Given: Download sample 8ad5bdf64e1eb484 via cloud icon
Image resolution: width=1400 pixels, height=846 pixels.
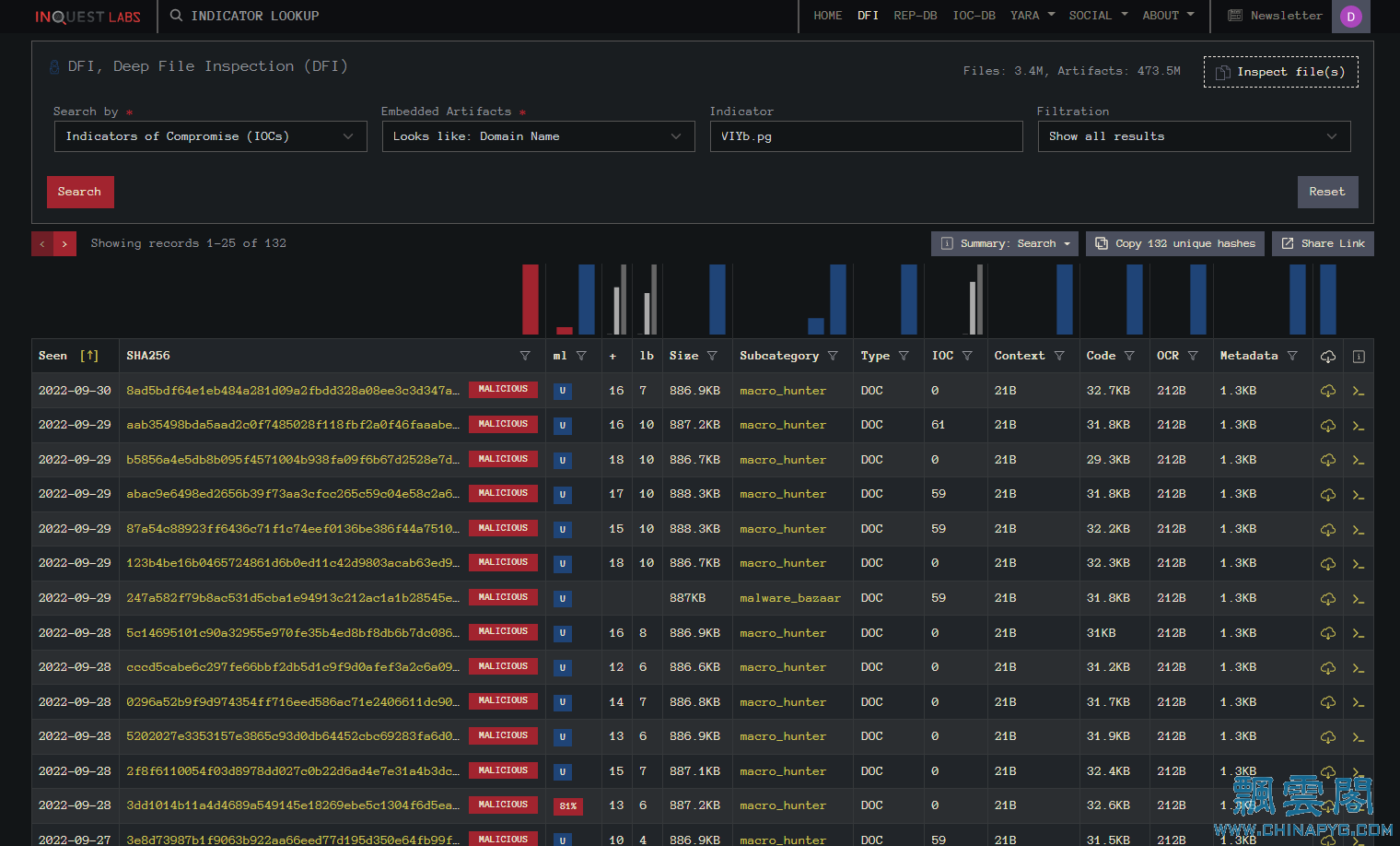Looking at the screenshot, I should [x=1328, y=391].
